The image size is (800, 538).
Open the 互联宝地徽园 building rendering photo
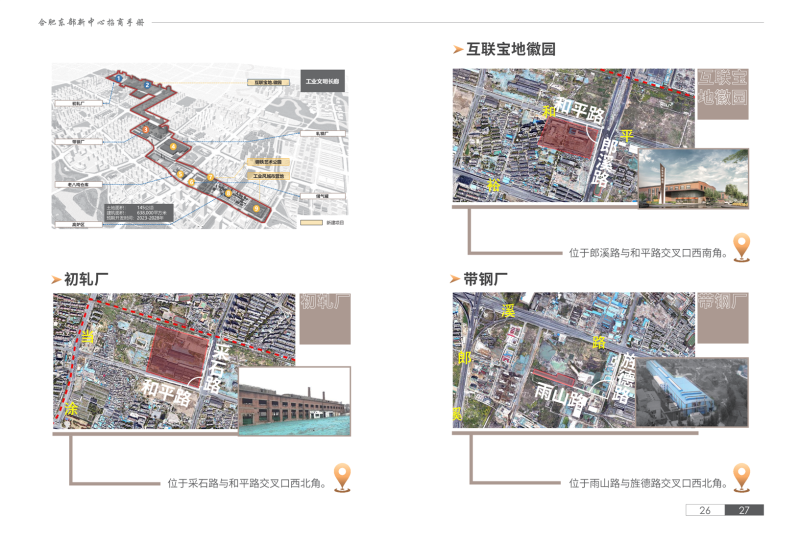(693, 178)
